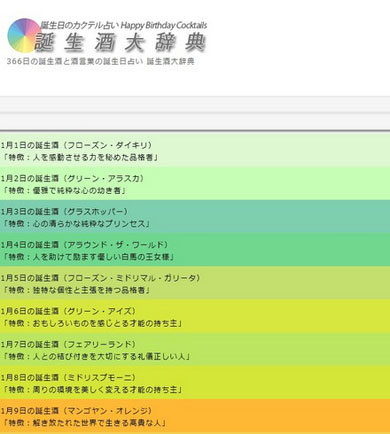Click the 優雅で純粋な心の幼き者 description
This screenshot has width=390, height=434.
coord(64,190)
